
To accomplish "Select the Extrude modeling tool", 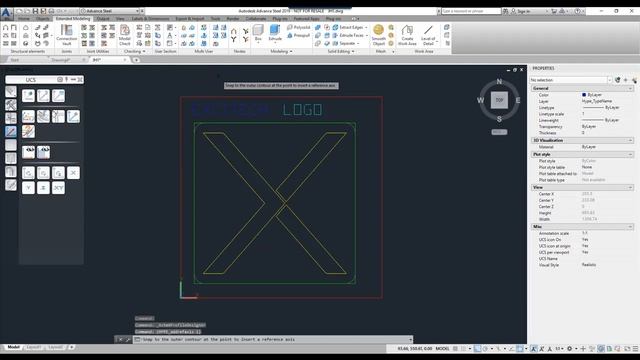I will click(x=275, y=33).
